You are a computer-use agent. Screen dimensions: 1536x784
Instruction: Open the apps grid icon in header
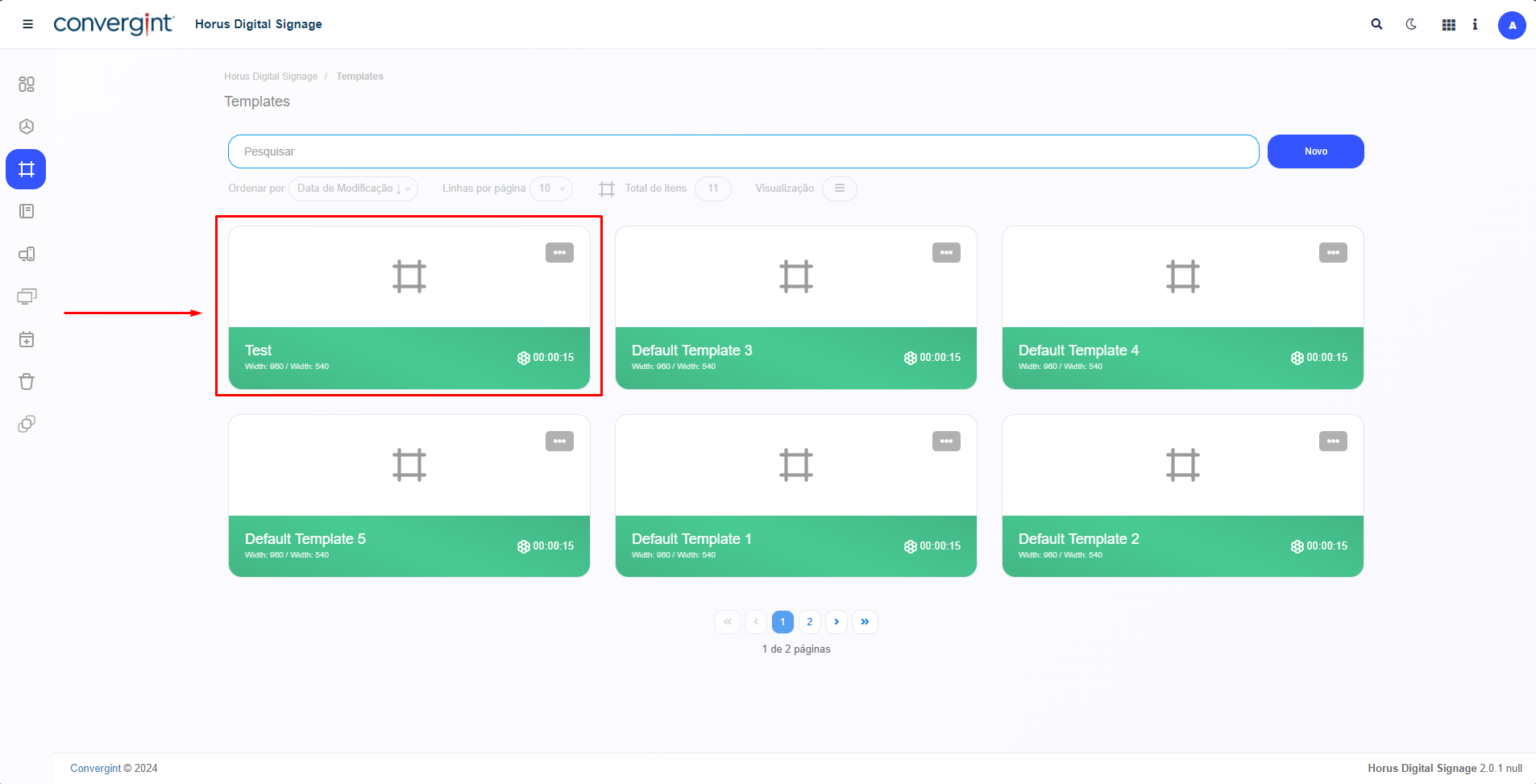click(x=1448, y=25)
